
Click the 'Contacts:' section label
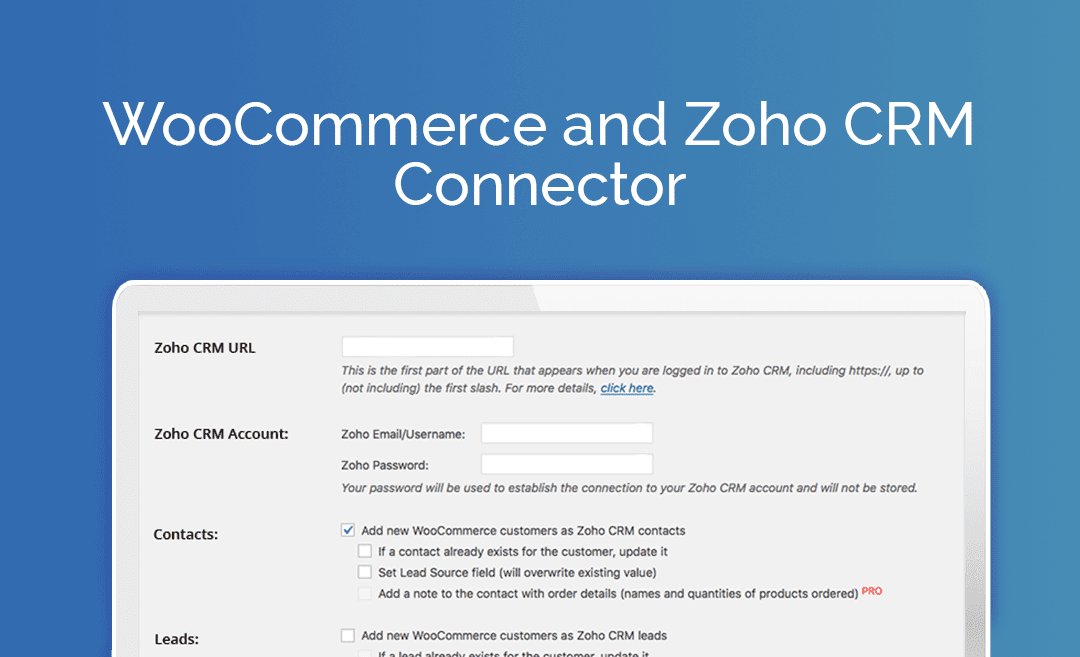[185, 534]
